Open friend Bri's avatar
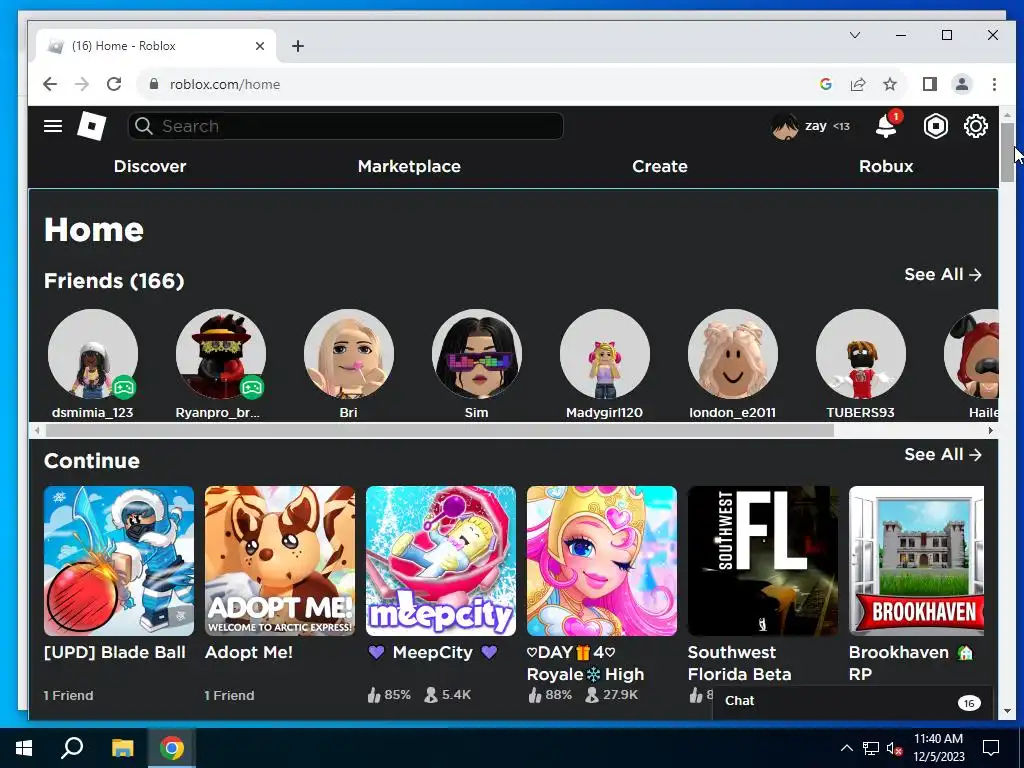The width and height of the screenshot is (1024, 768). pyautogui.click(x=349, y=354)
